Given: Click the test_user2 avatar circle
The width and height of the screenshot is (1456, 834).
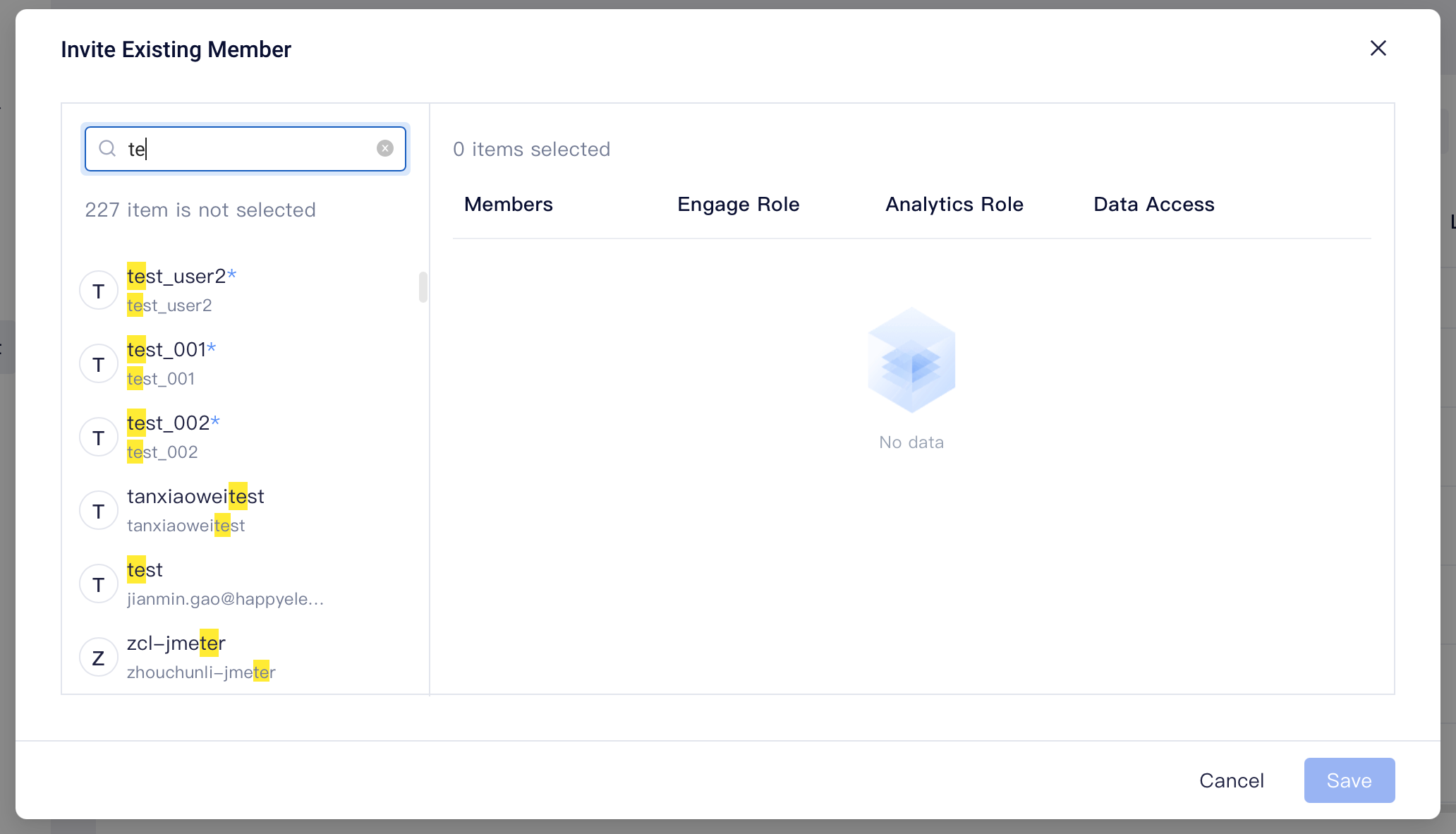Looking at the screenshot, I should 99,290.
